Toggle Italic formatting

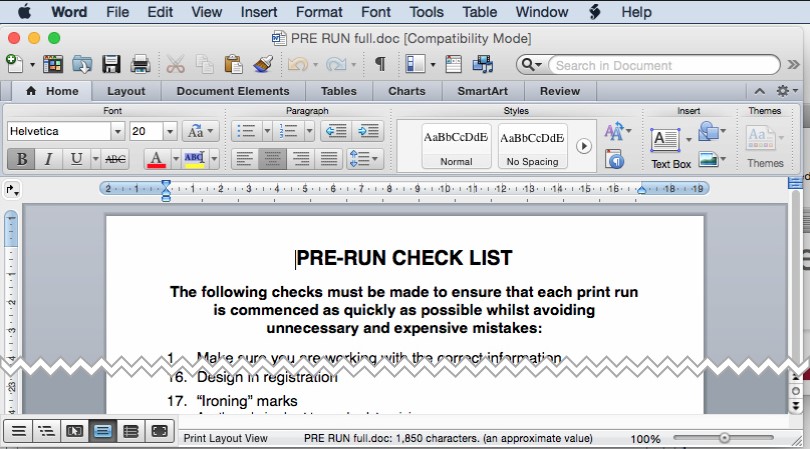point(48,158)
